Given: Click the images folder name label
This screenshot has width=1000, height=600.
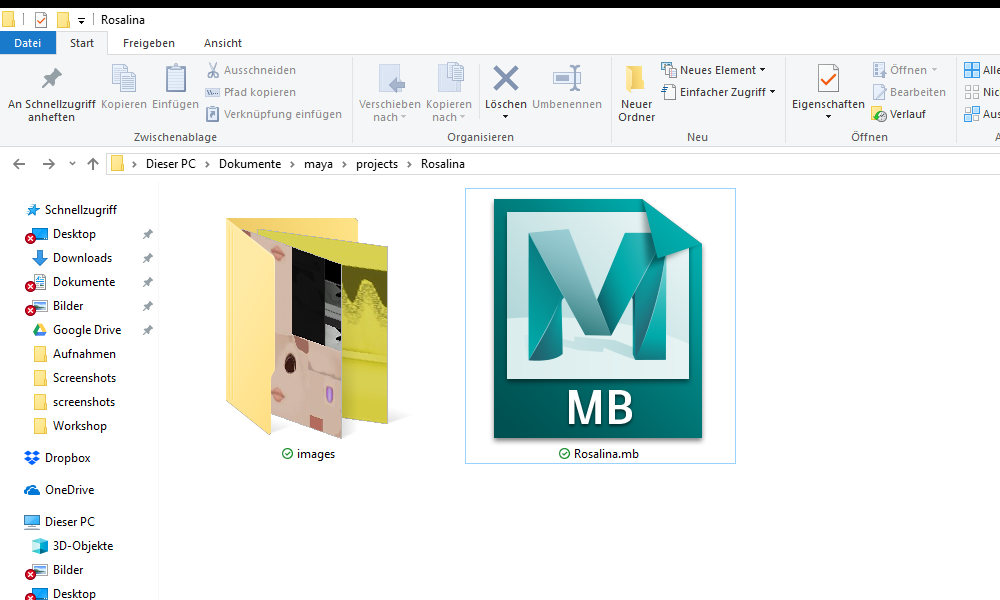Looking at the screenshot, I should pyautogui.click(x=316, y=453).
